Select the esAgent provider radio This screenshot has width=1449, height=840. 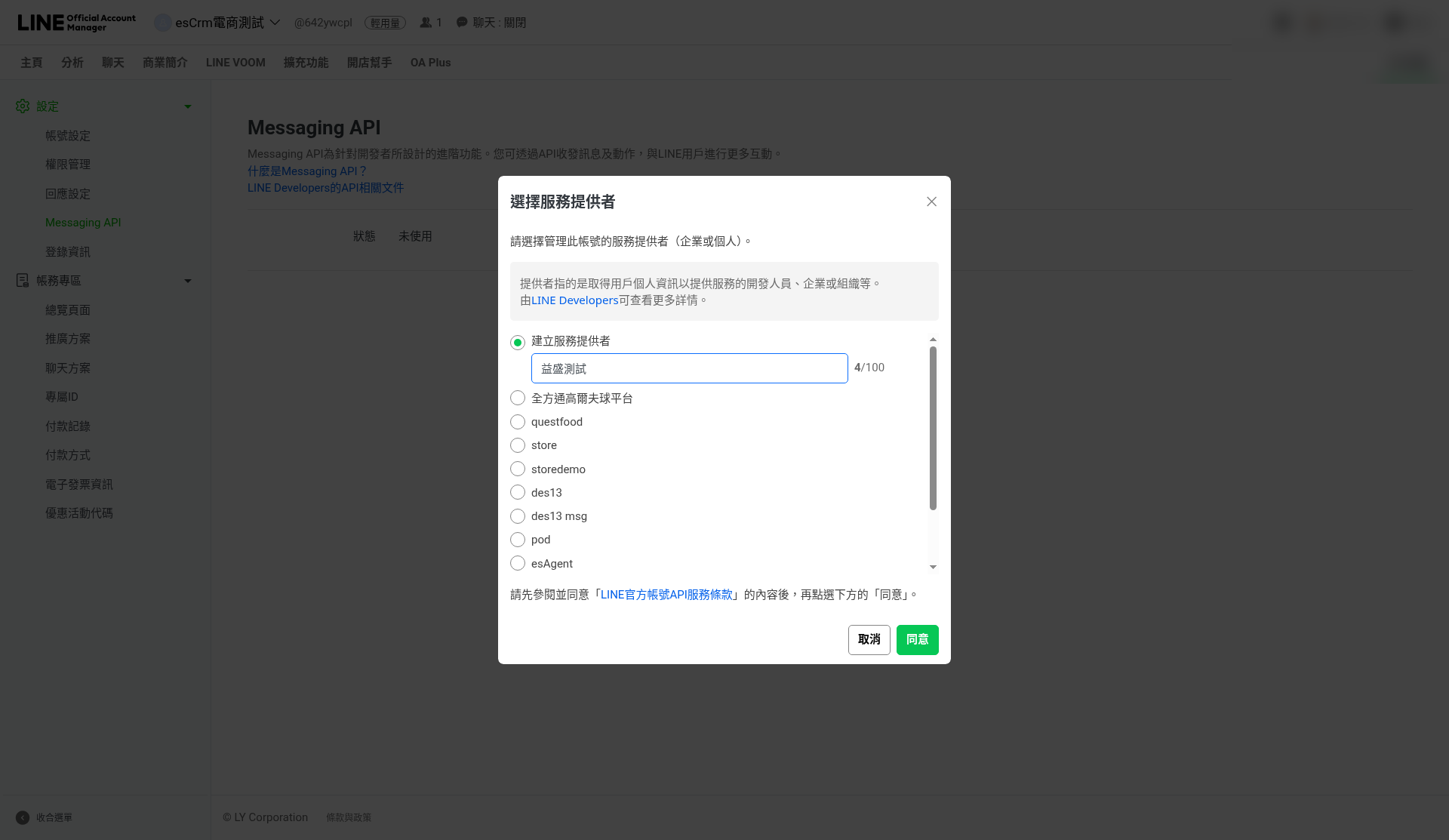coord(518,563)
